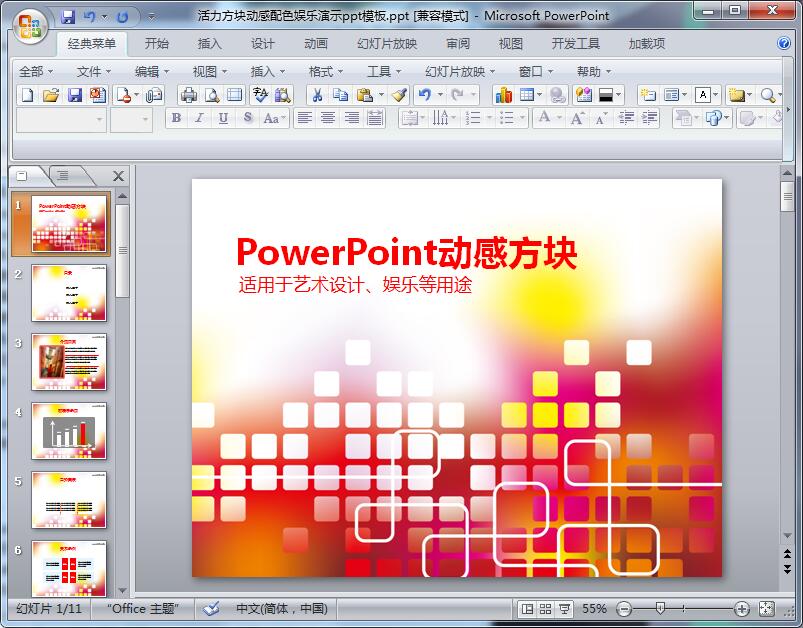This screenshot has width=803, height=628.
Task: Toggle Italic formatting
Action: (199, 118)
